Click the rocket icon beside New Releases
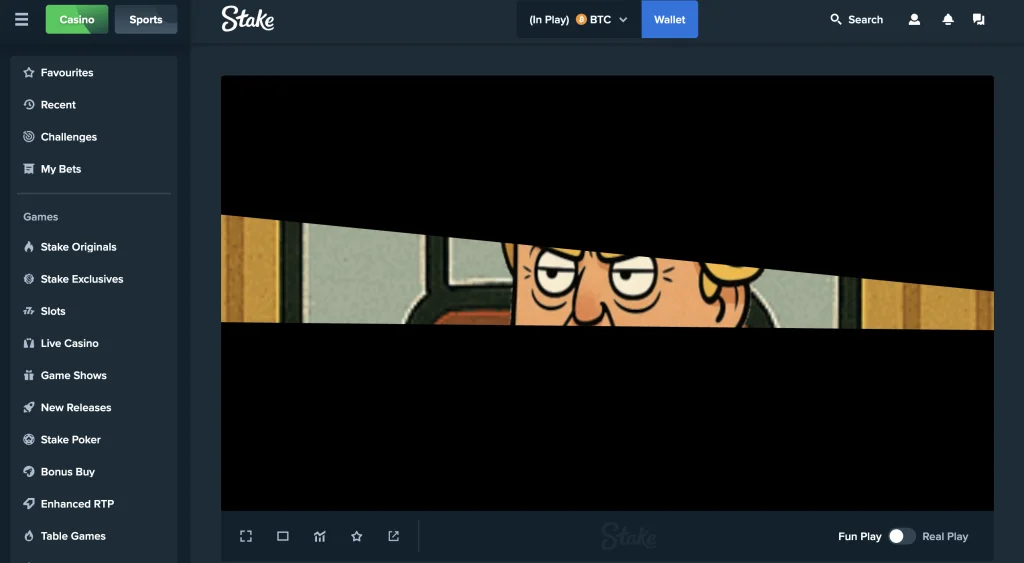This screenshot has height=563, width=1024. pyautogui.click(x=29, y=407)
